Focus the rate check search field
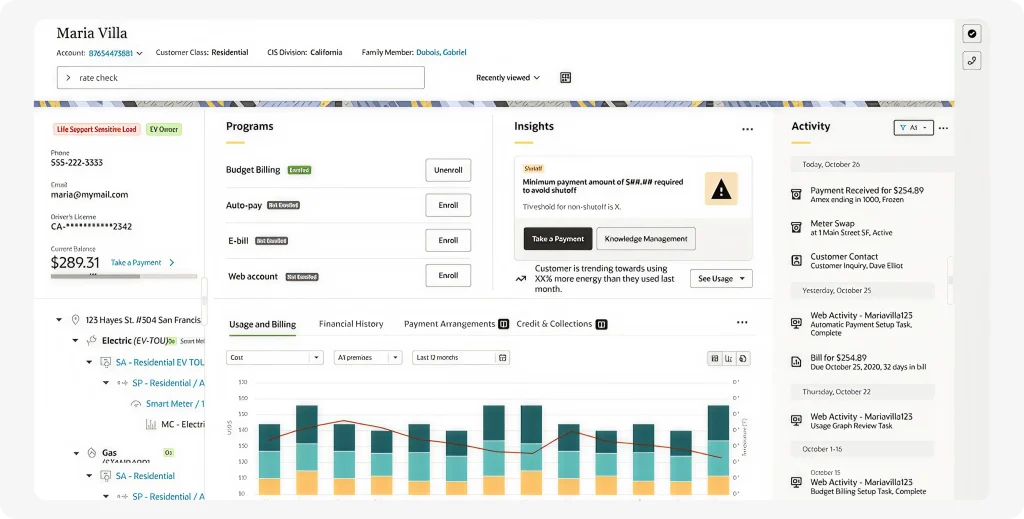 coord(241,78)
